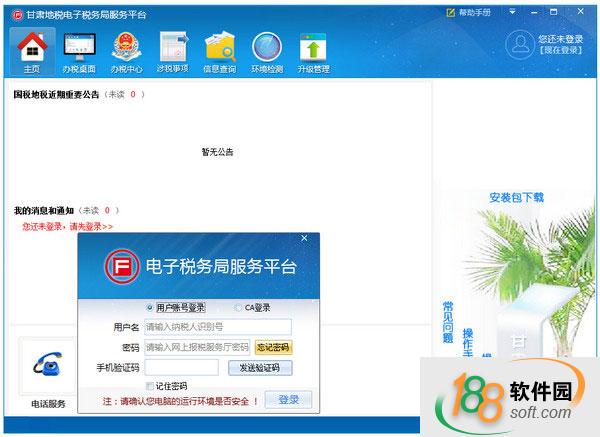Open 涉税事项 in the toolbar
Screen dimensions: 600x437
[173, 48]
